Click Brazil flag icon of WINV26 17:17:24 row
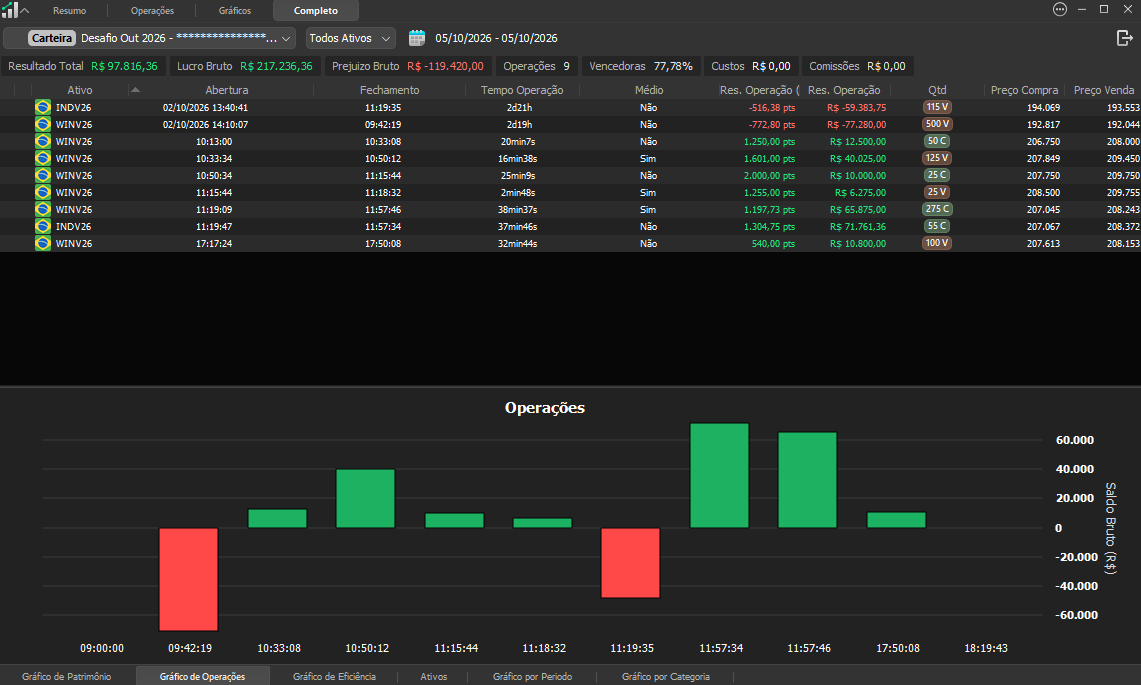The height and width of the screenshot is (685, 1141). (x=43, y=243)
